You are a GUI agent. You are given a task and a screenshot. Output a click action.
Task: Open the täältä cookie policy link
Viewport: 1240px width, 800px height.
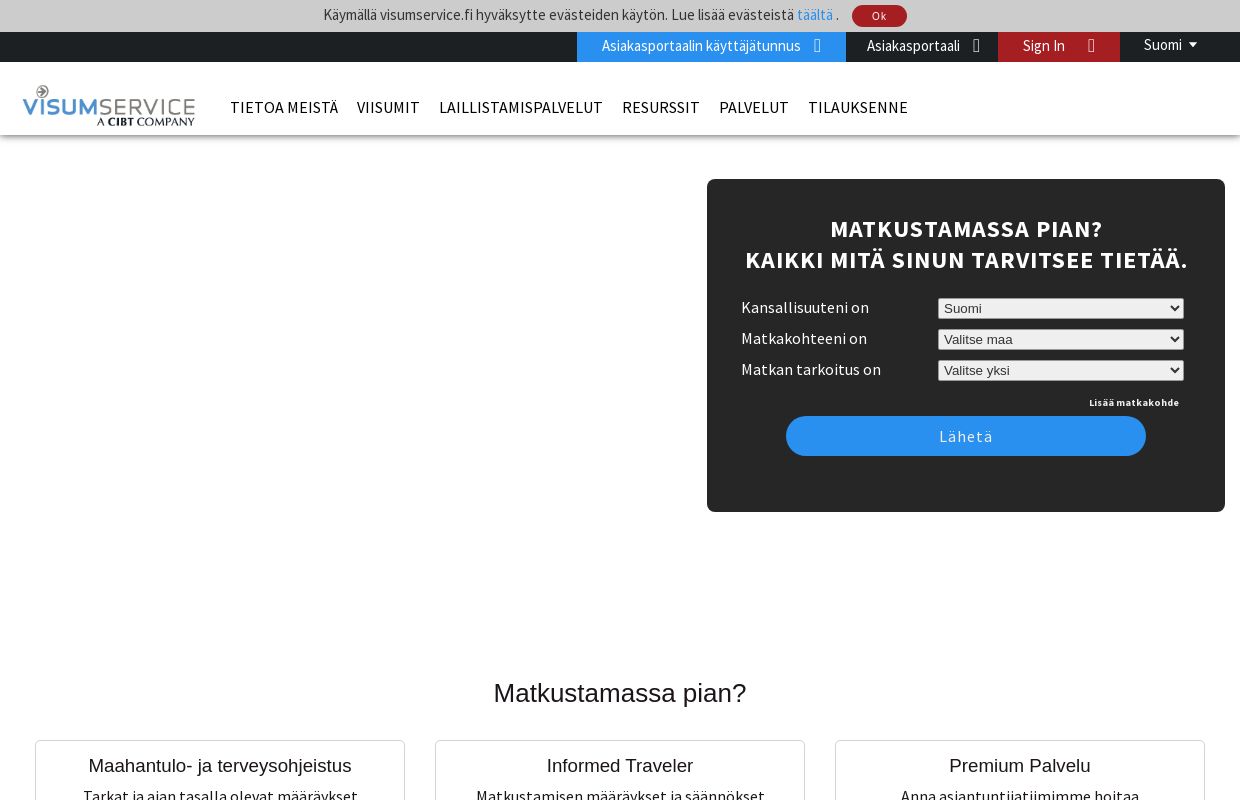[x=814, y=15]
